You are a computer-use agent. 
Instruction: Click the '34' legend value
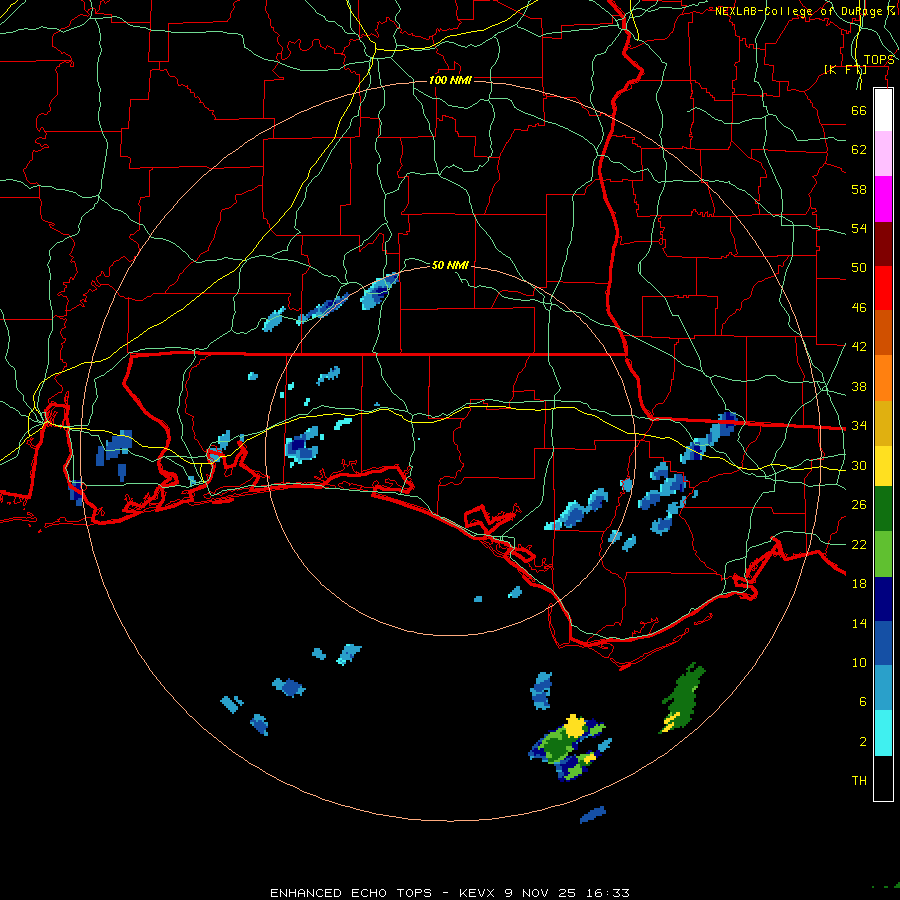tap(859, 426)
